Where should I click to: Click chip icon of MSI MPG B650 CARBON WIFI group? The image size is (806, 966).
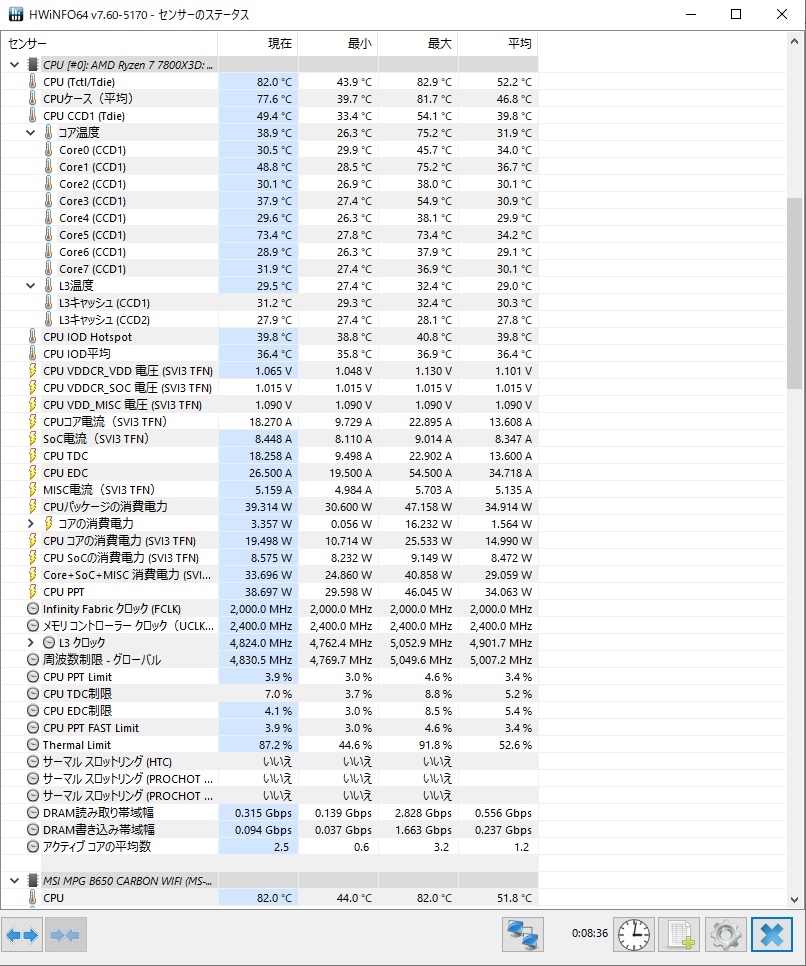(x=33, y=881)
